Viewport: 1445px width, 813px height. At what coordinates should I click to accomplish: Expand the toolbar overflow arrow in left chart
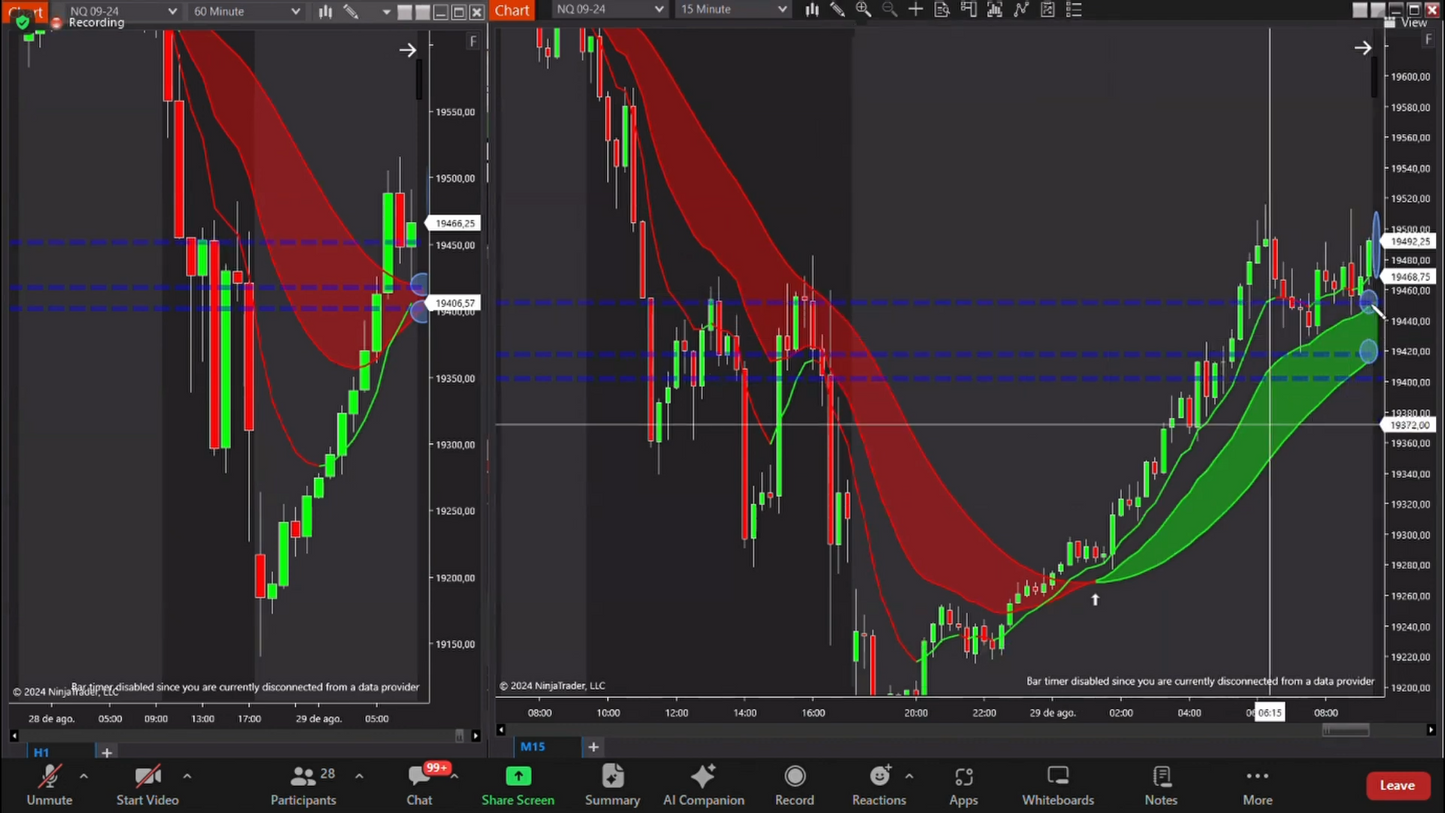pyautogui.click(x=386, y=12)
